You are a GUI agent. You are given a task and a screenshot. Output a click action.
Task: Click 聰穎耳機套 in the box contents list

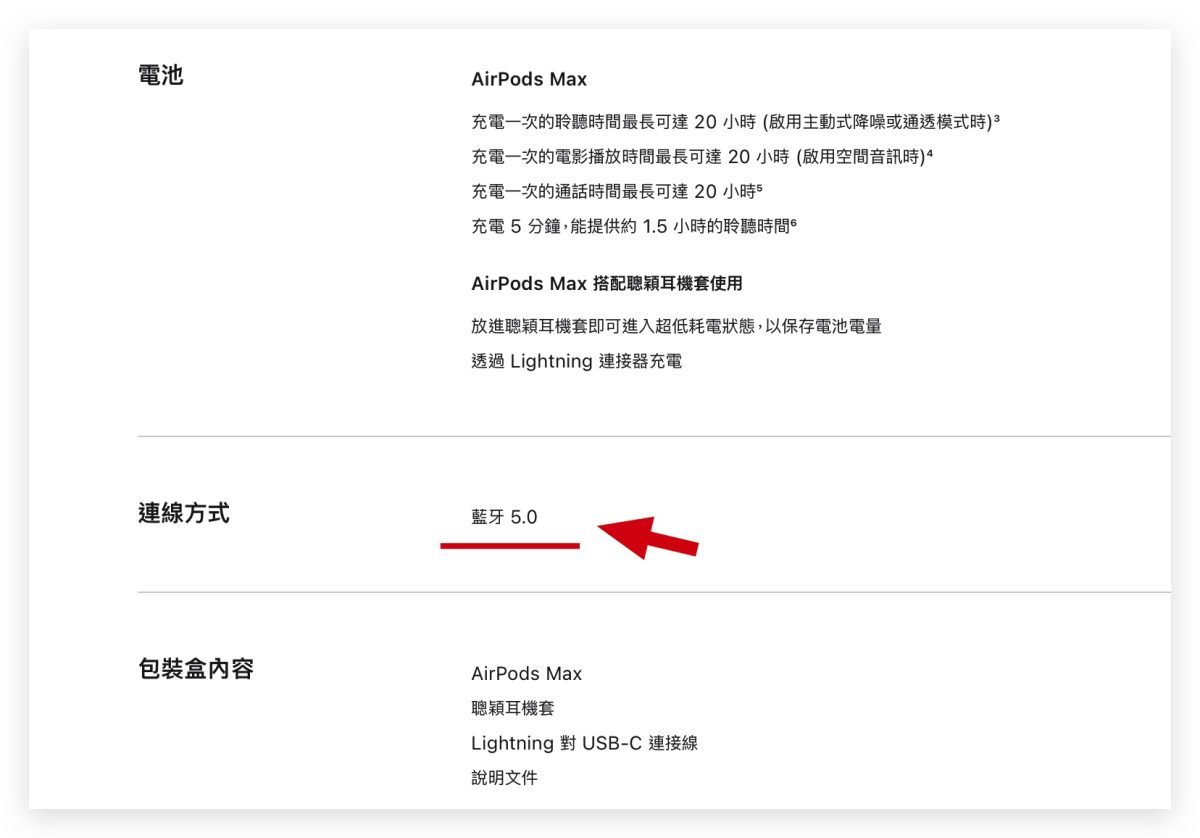512,708
